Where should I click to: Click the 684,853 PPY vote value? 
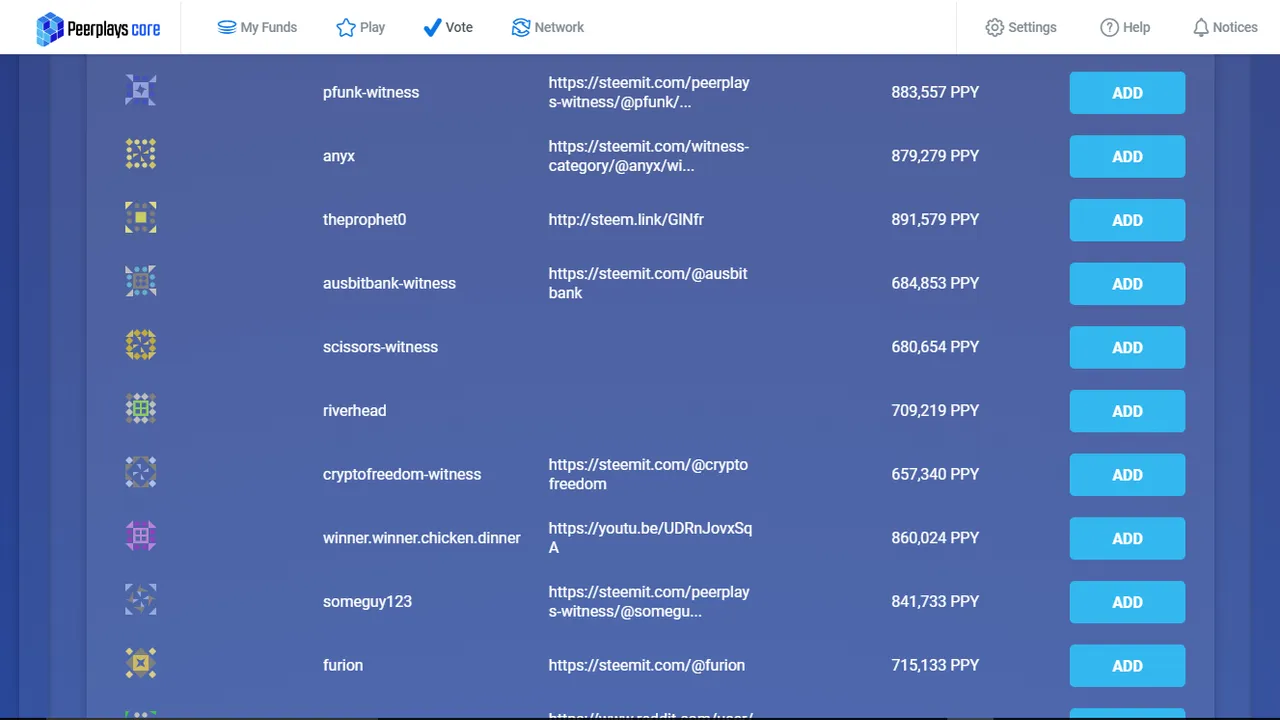[935, 283]
